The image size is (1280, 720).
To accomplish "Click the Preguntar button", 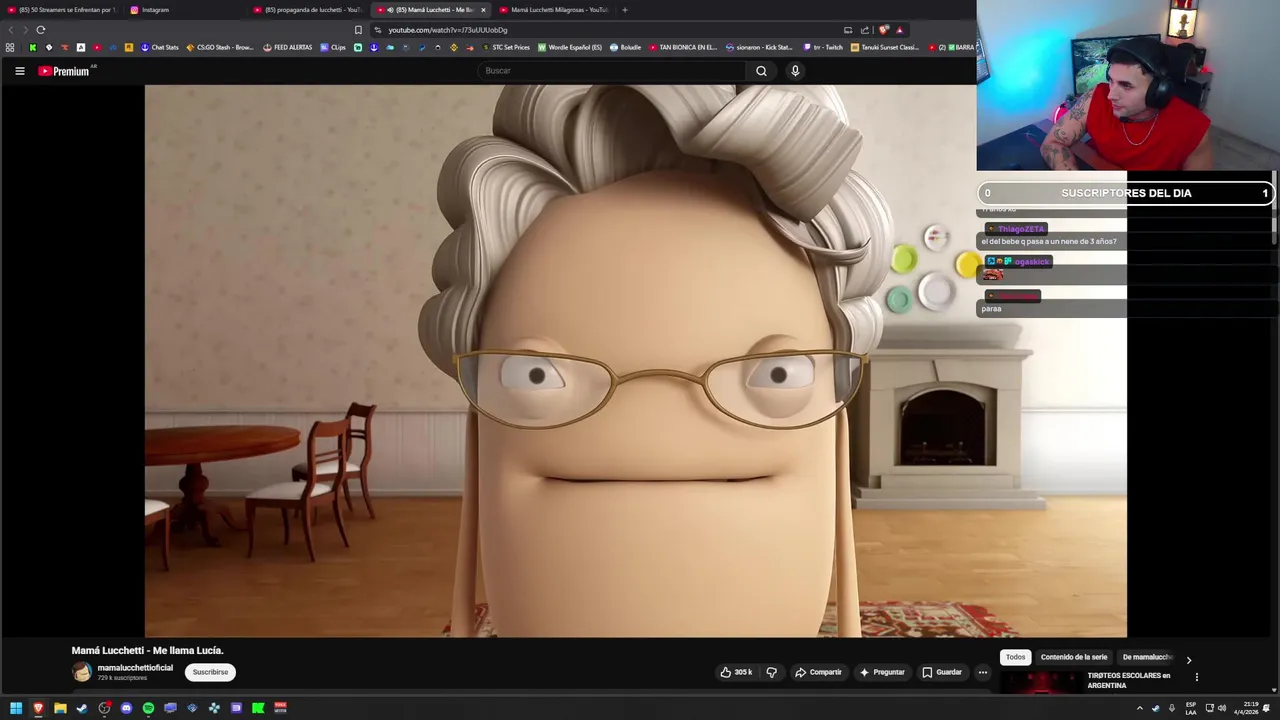I will click(x=882, y=672).
